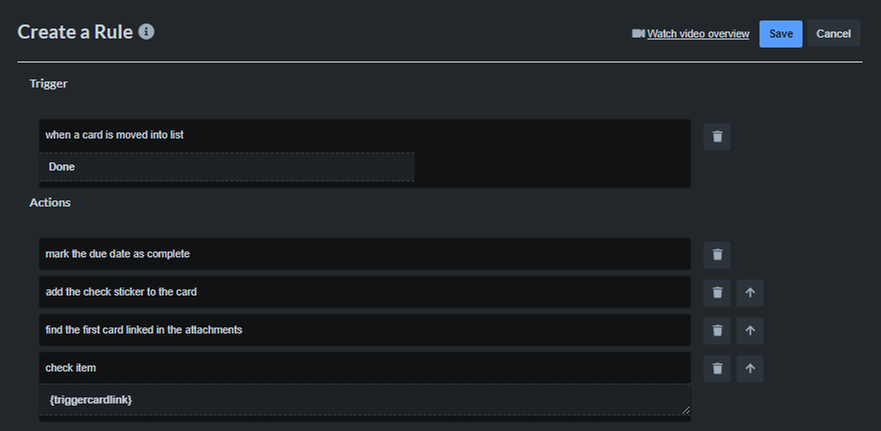Delete the find first linked card action
The image size is (881, 431).
717,330
